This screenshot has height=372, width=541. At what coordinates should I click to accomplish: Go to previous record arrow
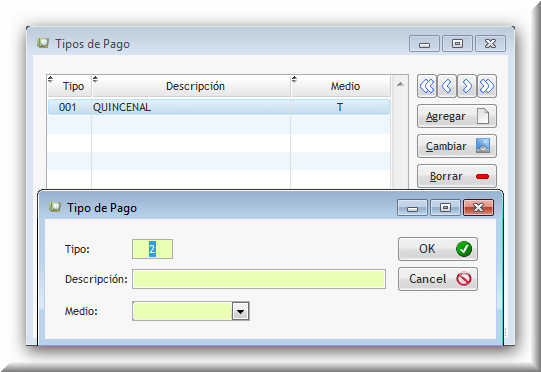tap(447, 86)
